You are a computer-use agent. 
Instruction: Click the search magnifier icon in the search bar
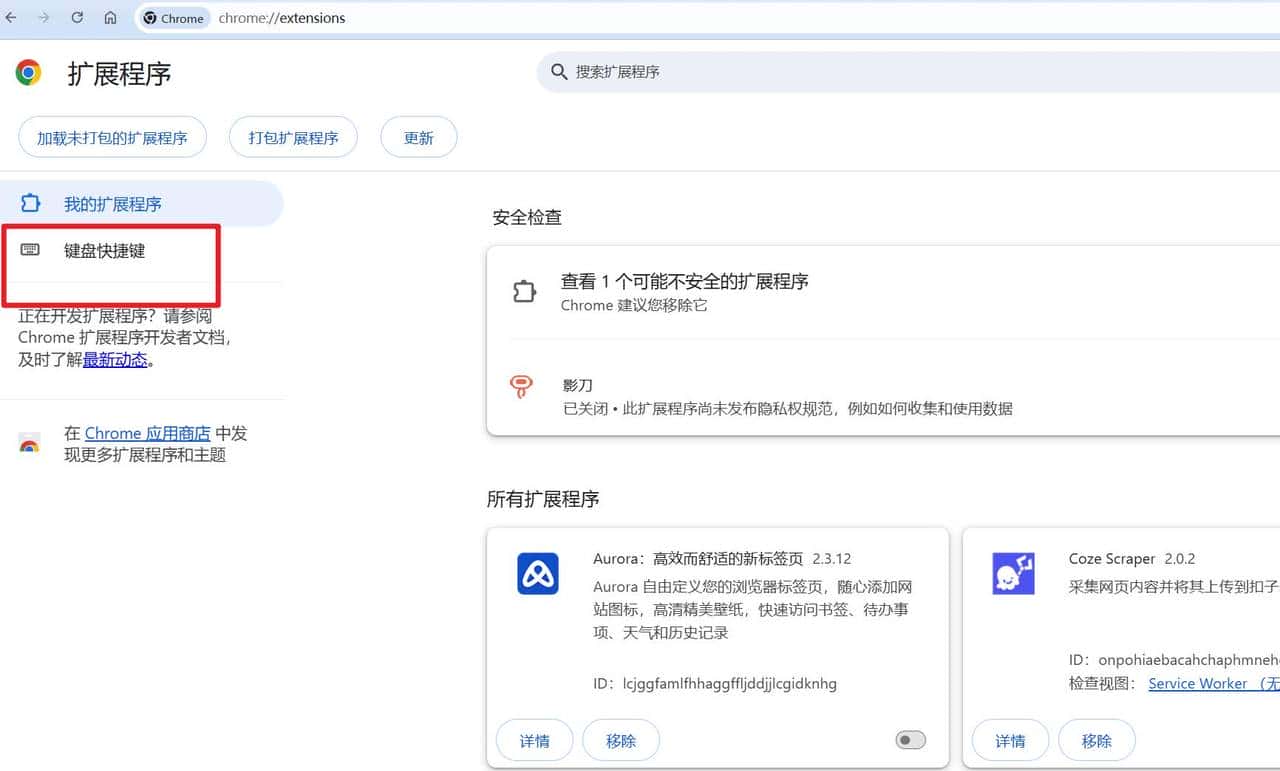(x=559, y=71)
